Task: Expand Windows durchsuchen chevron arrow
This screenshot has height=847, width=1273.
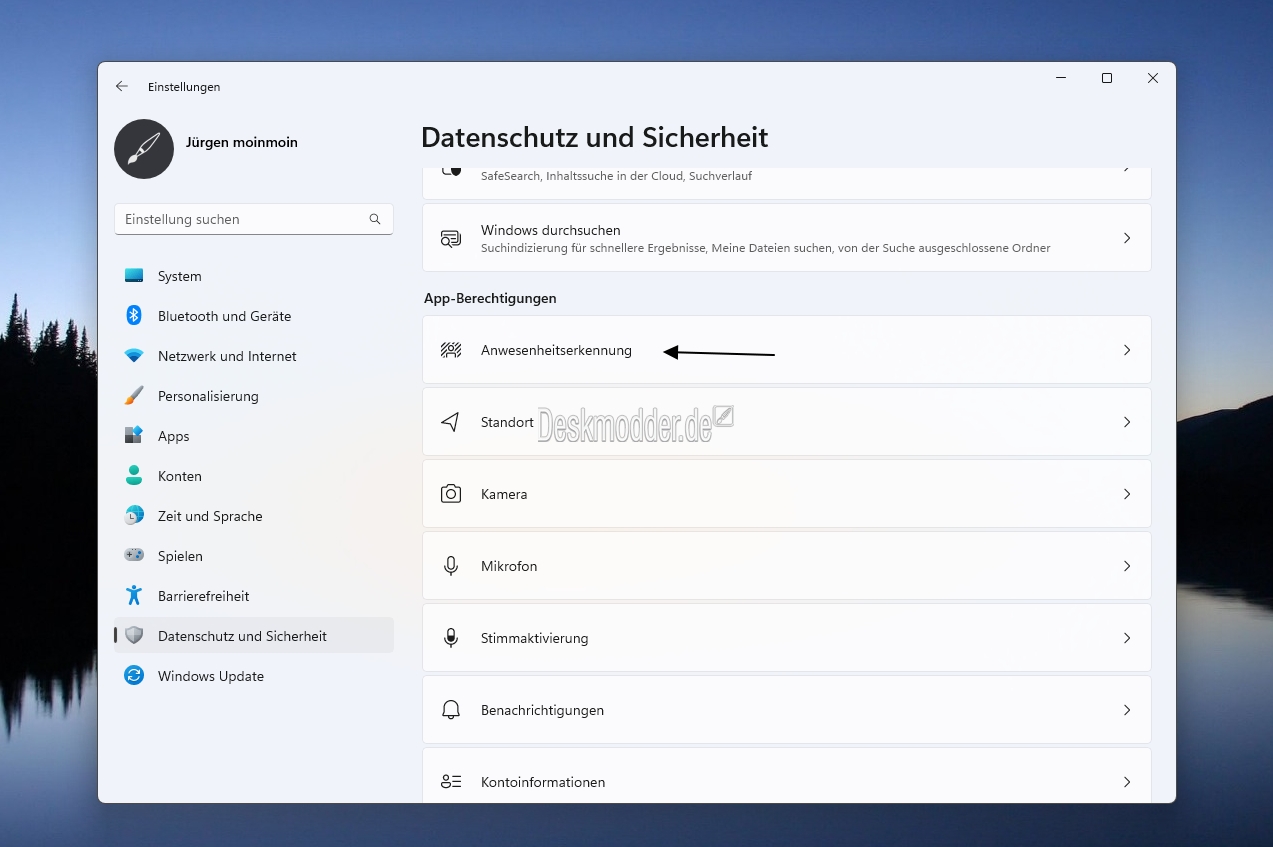Action: 1127,238
